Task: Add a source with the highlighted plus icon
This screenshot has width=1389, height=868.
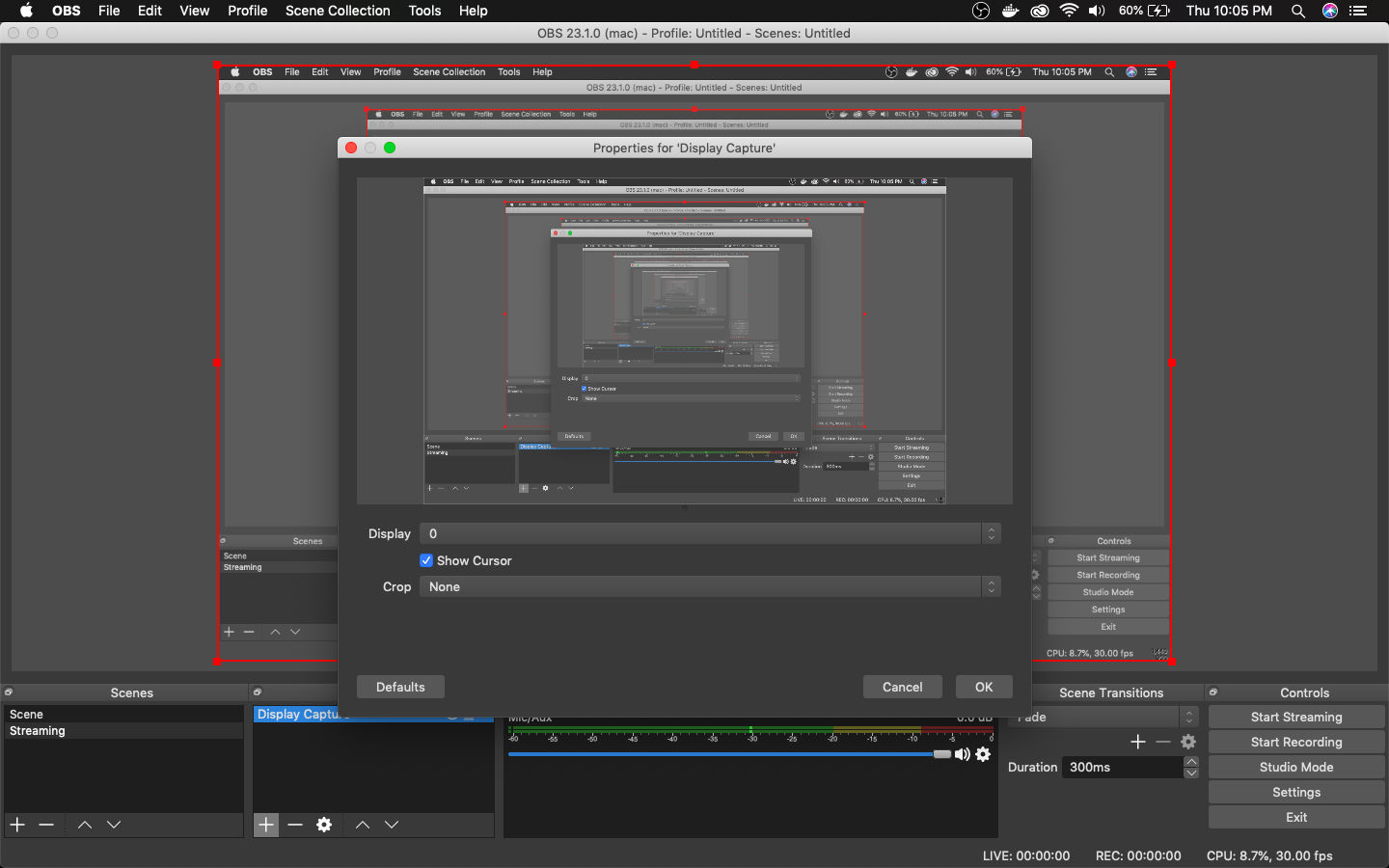Action: [266, 825]
